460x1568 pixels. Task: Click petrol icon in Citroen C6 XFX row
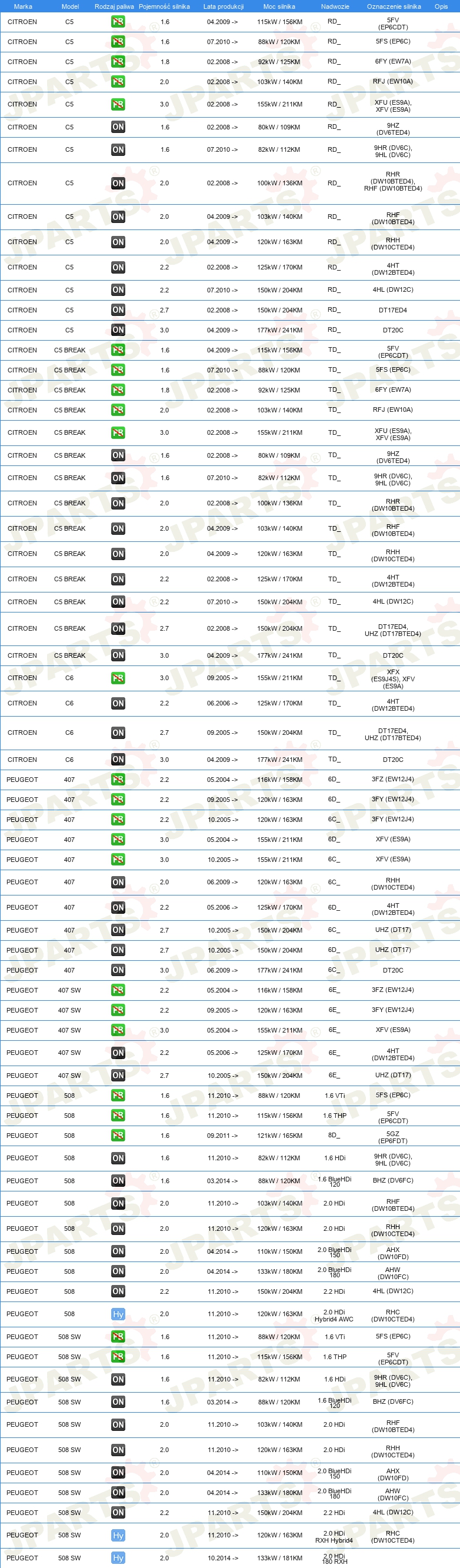click(x=118, y=678)
